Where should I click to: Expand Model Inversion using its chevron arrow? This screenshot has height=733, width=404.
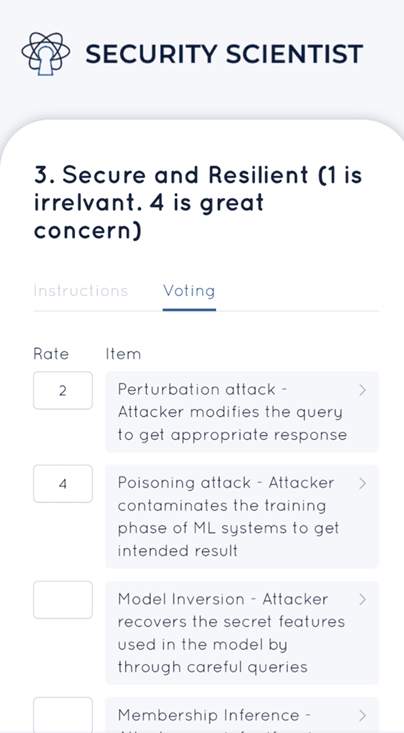pyautogui.click(x=362, y=599)
